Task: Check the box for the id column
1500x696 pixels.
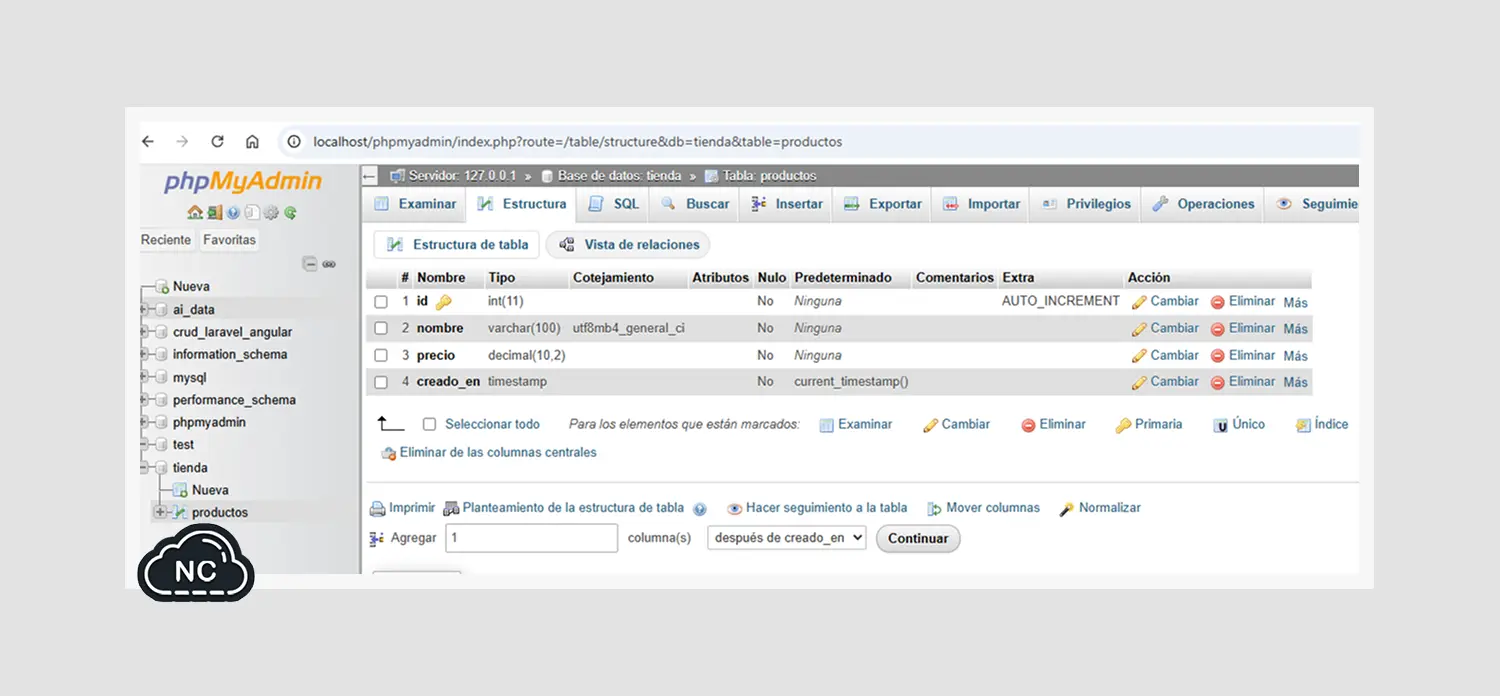Action: click(381, 302)
